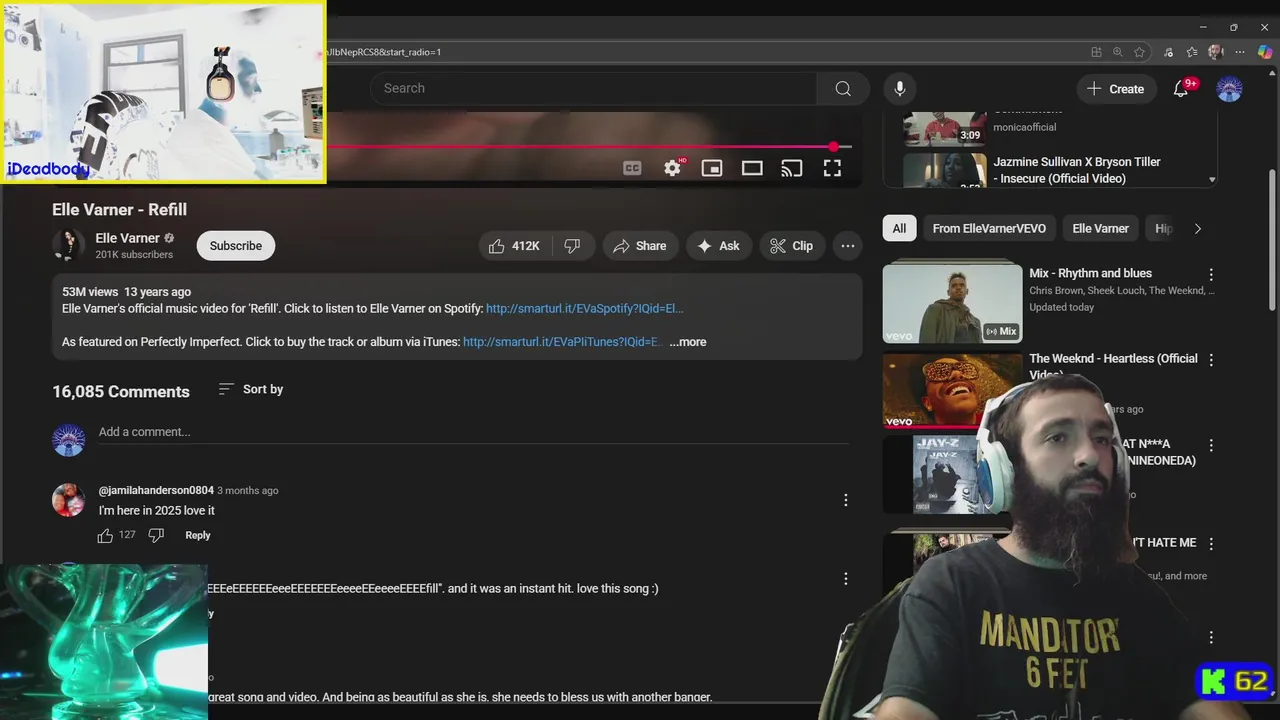The height and width of the screenshot is (720, 1280).
Task: Open the Sort by comments menu
Action: pos(251,389)
